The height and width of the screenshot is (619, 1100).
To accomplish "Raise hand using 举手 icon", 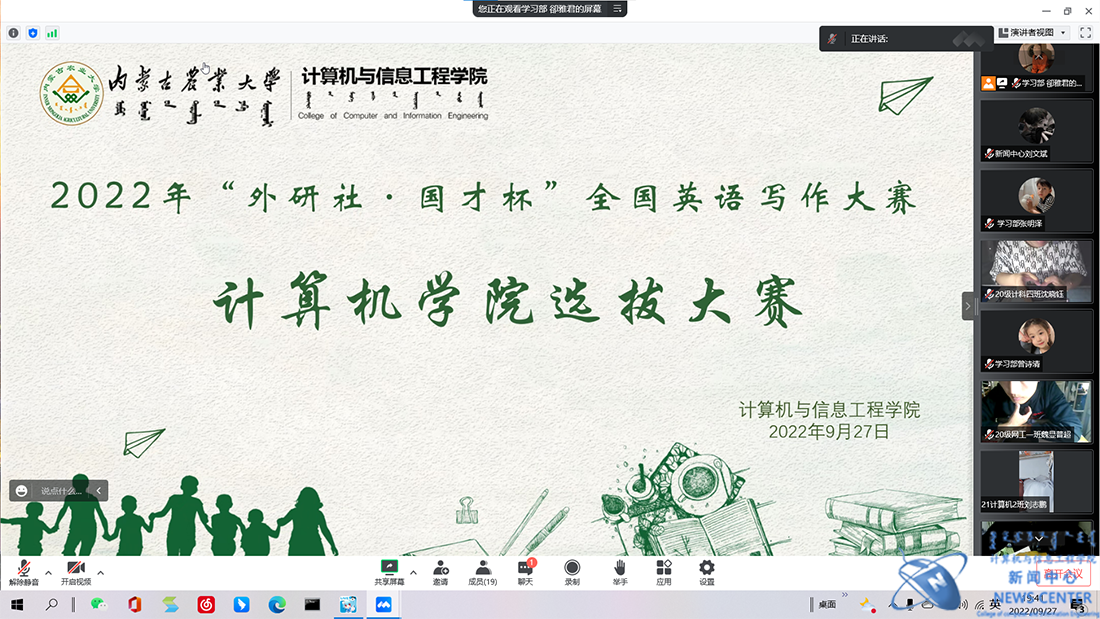I will point(620,572).
